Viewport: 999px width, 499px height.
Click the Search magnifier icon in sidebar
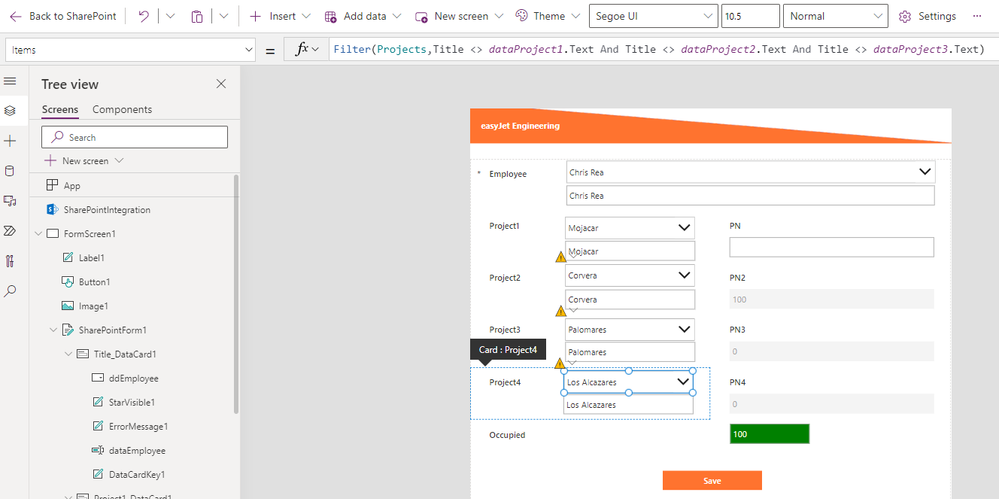point(10,291)
